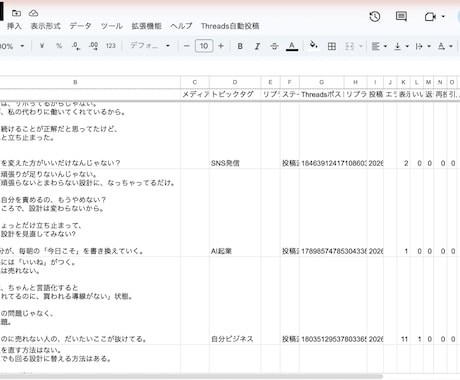
Task: Open vertical align dropdown
Action: pos(401,46)
